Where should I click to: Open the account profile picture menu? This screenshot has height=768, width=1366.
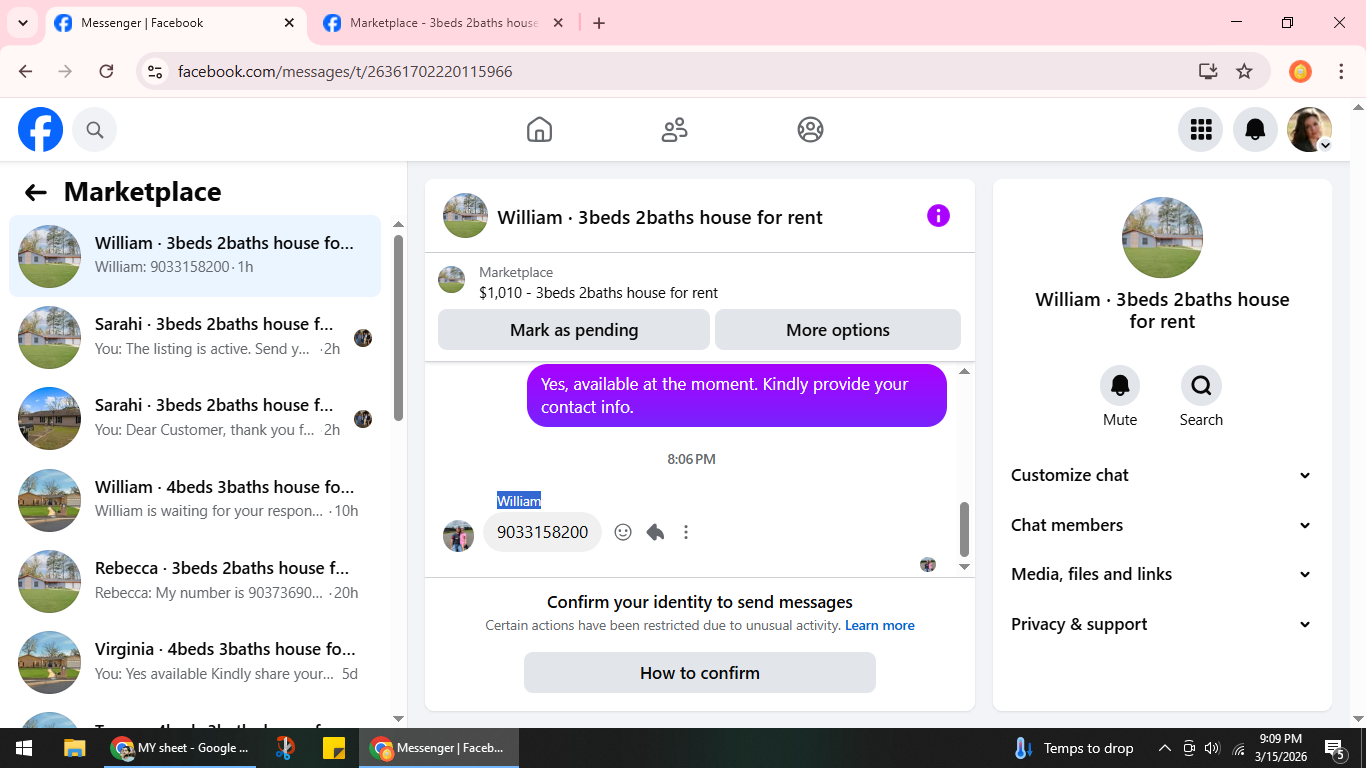pyautogui.click(x=1309, y=130)
